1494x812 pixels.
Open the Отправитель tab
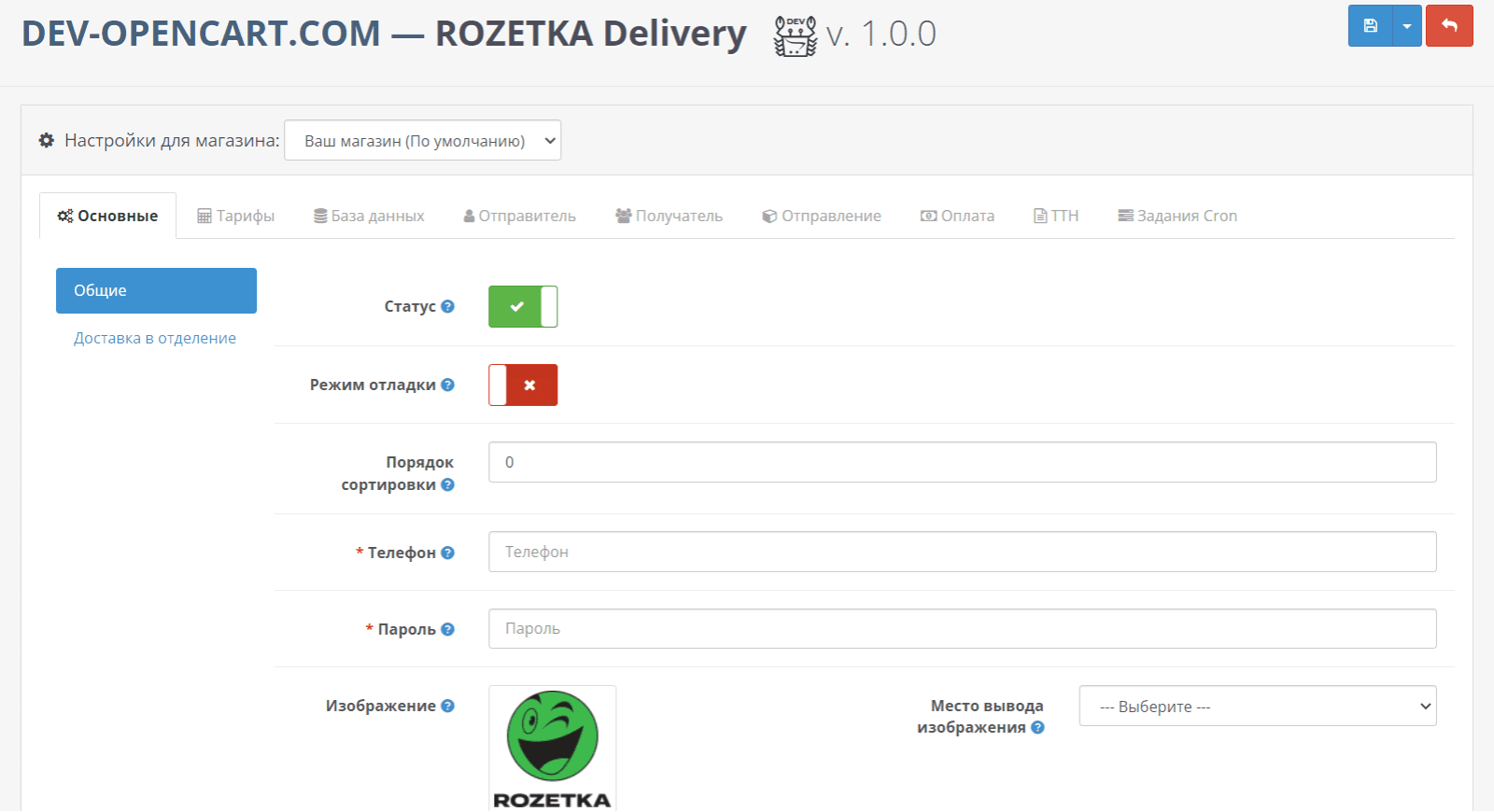519,216
